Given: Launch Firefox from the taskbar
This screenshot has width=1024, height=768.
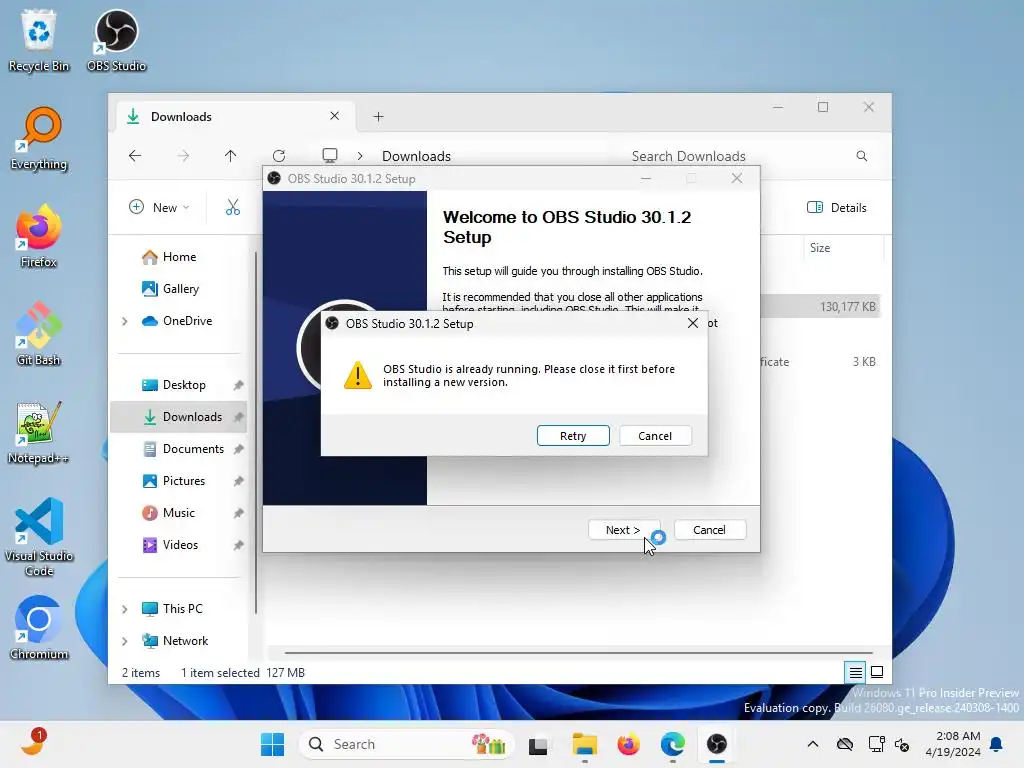Looking at the screenshot, I should coord(628,744).
